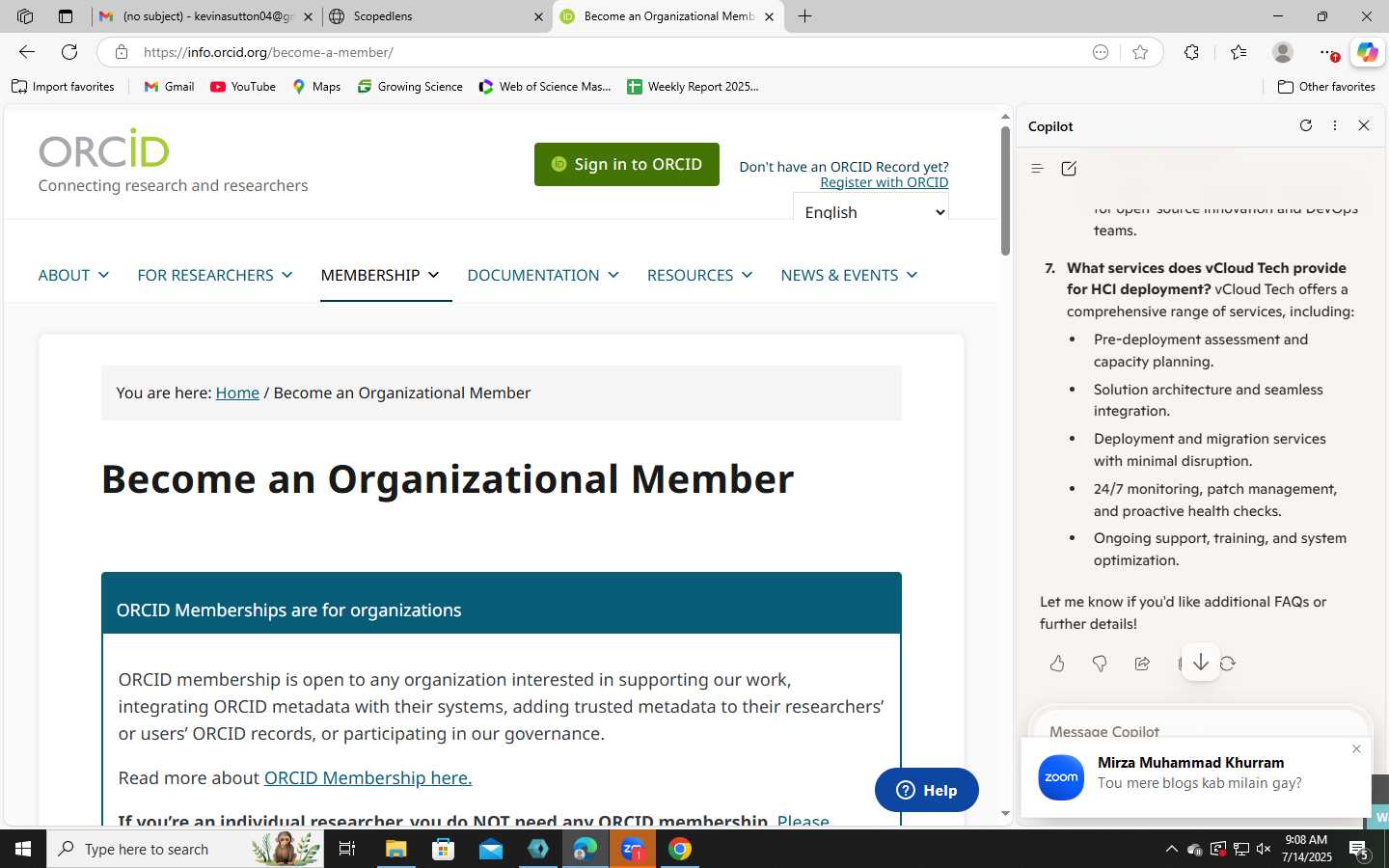Regenerate Copilot response icon
The width and height of the screenshot is (1389, 868).
(1228, 664)
